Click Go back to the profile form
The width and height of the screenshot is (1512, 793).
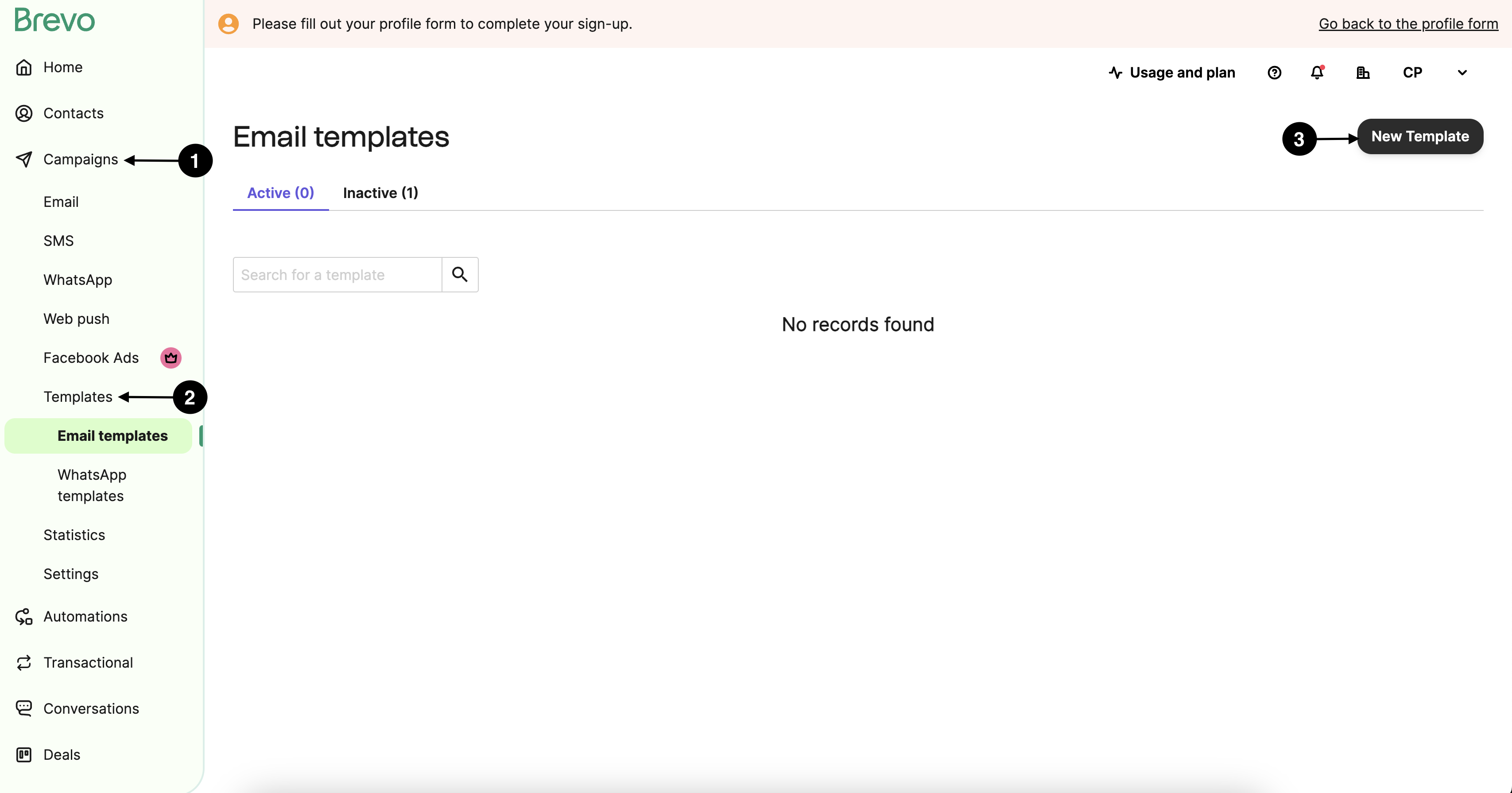pos(1408,24)
